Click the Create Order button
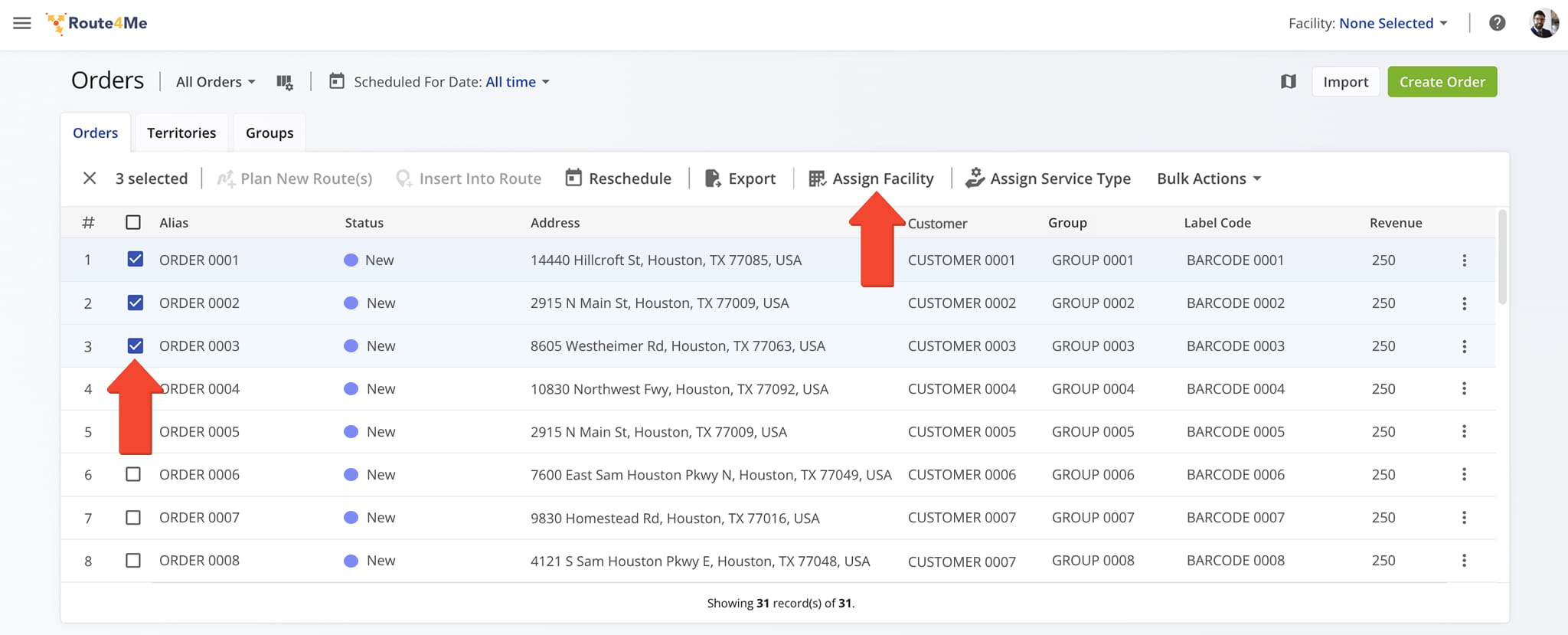This screenshot has height=635, width=1568. (1442, 82)
